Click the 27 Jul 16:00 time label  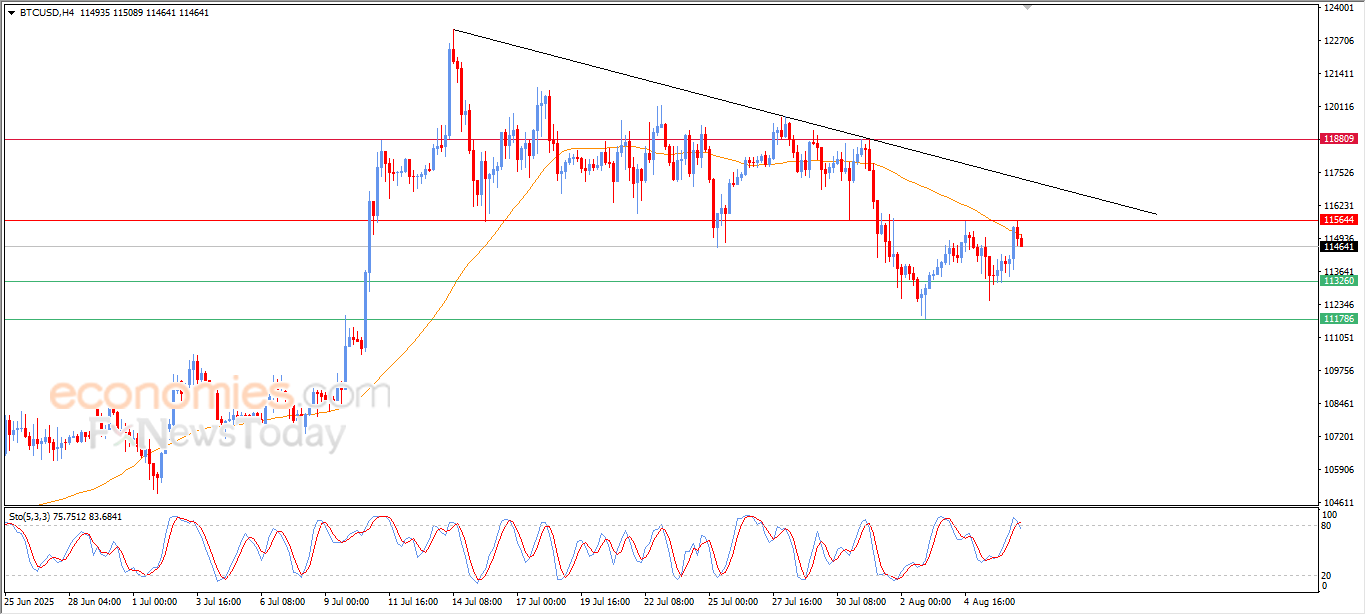(x=797, y=602)
